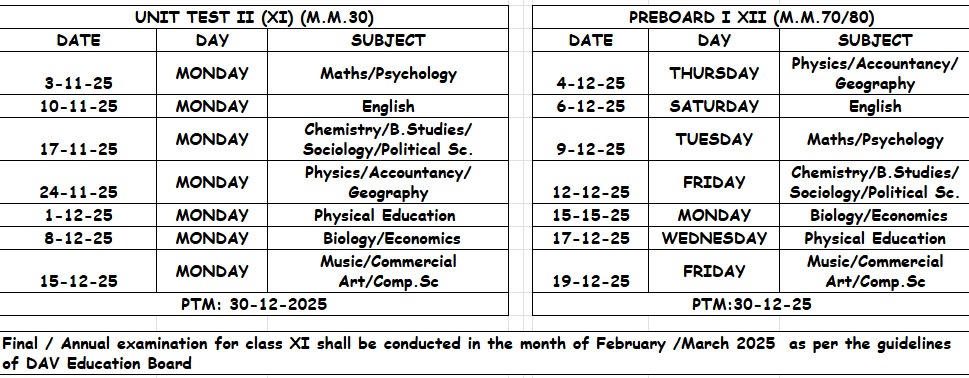Select the 19-12-25 date cell

tap(591, 272)
